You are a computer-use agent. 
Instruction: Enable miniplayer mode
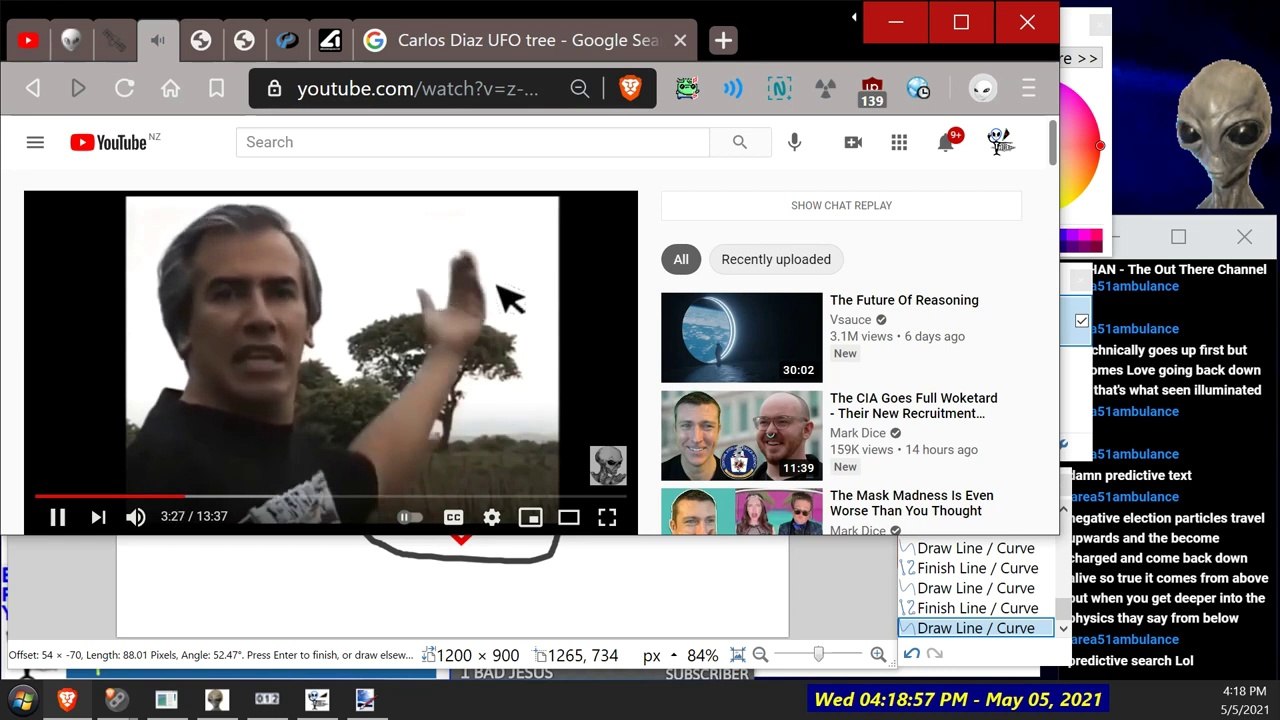tap(530, 517)
